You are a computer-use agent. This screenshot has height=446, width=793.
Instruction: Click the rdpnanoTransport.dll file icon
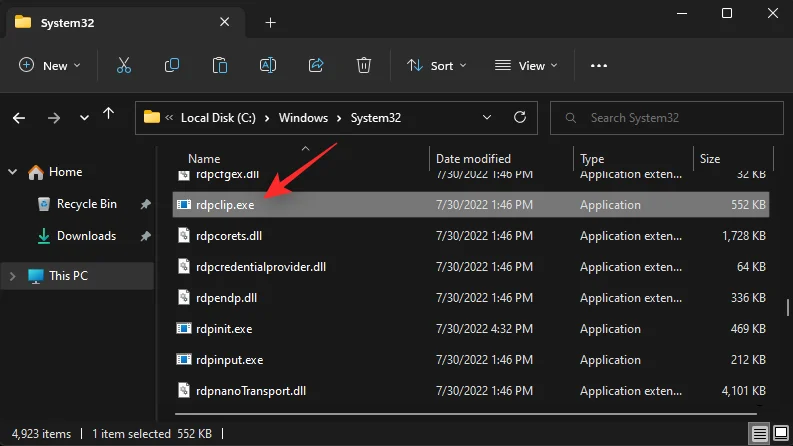184,390
